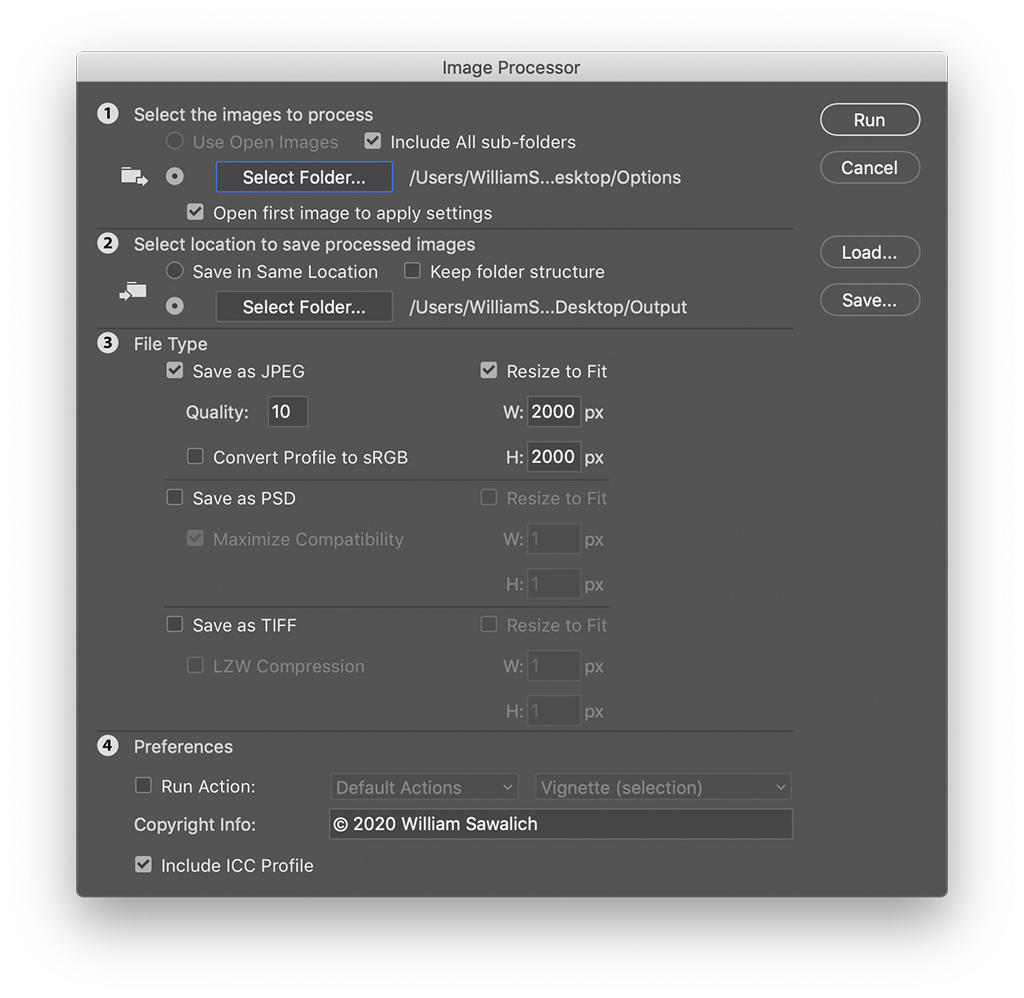Click the Load... settings button
Image resolution: width=1024 pixels, height=998 pixels.
coord(869,253)
